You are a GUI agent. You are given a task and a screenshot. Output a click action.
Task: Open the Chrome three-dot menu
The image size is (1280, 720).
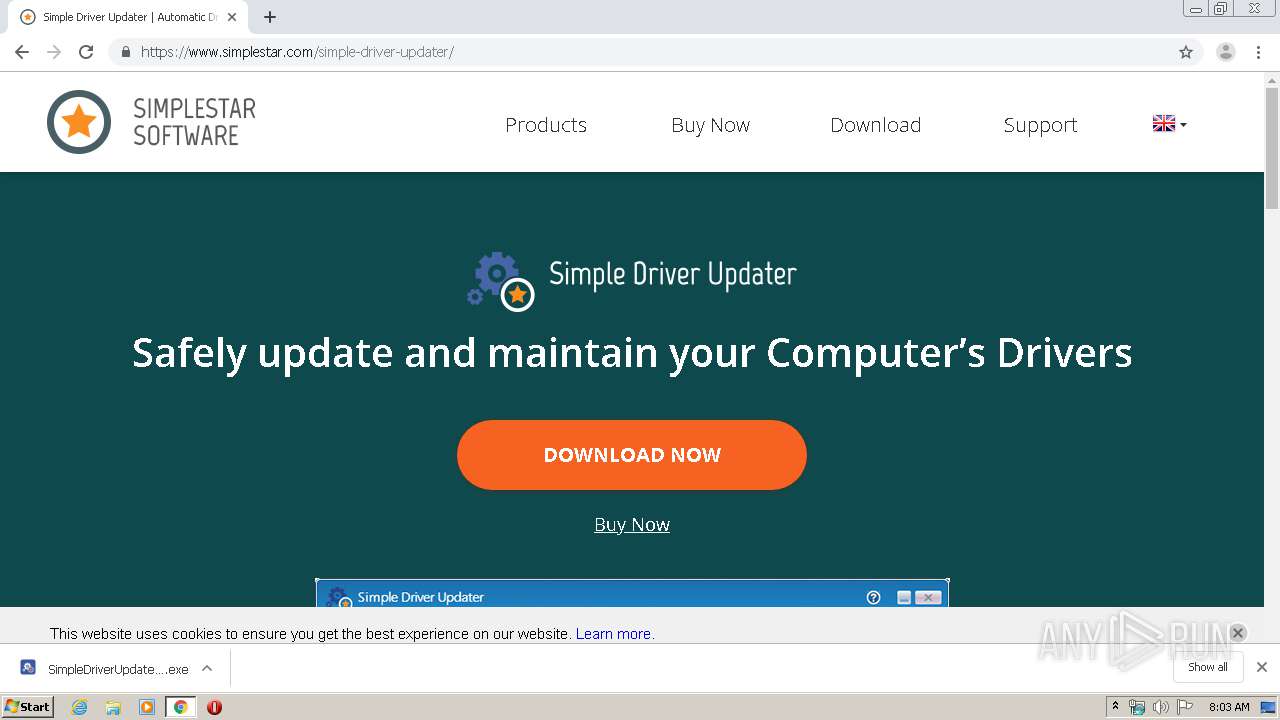click(x=1259, y=52)
